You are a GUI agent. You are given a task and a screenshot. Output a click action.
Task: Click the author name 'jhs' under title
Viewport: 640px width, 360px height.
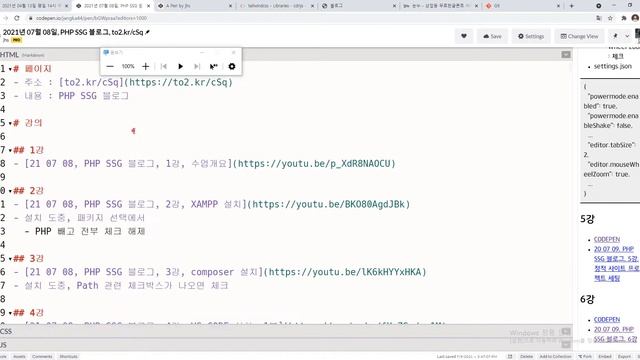(6, 40)
